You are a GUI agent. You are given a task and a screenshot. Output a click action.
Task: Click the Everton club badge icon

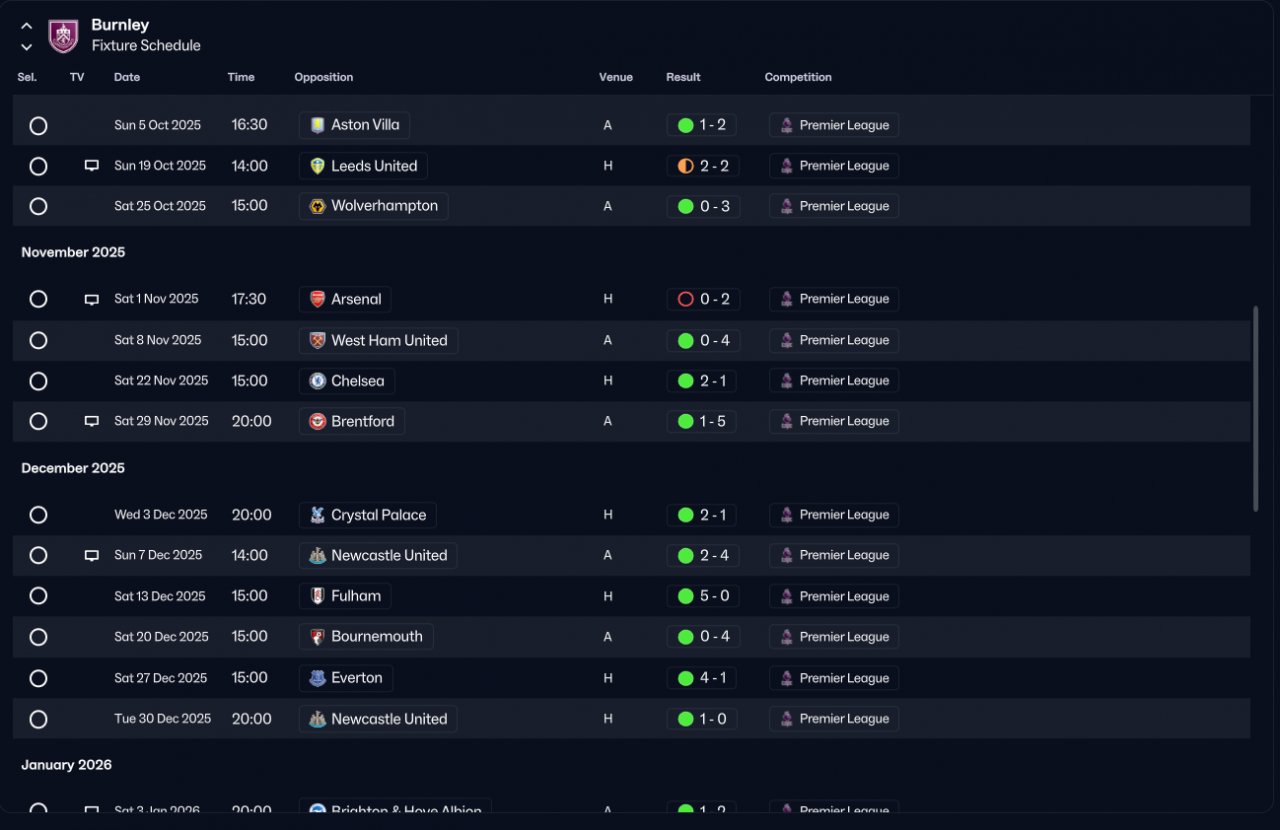click(x=317, y=678)
